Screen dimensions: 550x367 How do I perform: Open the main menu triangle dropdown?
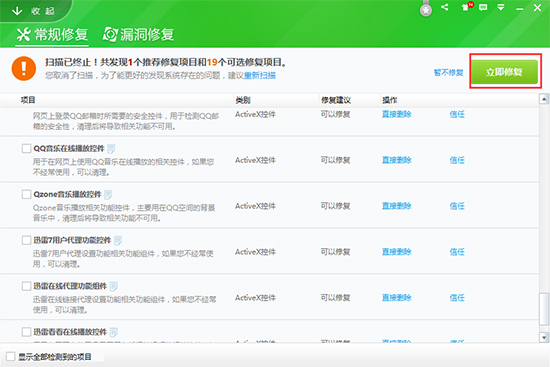point(501,7)
